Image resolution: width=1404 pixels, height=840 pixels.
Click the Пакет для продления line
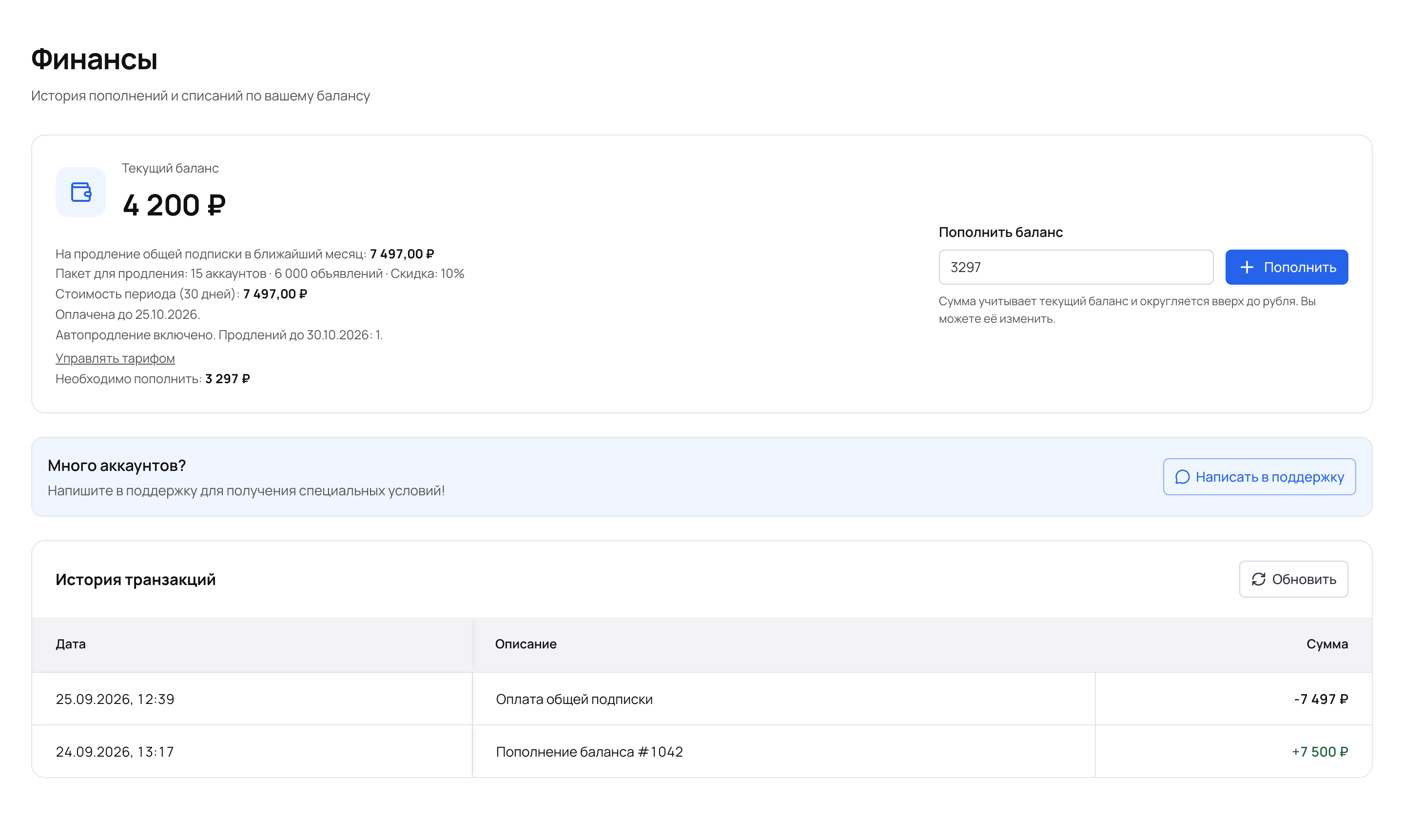pos(260,273)
